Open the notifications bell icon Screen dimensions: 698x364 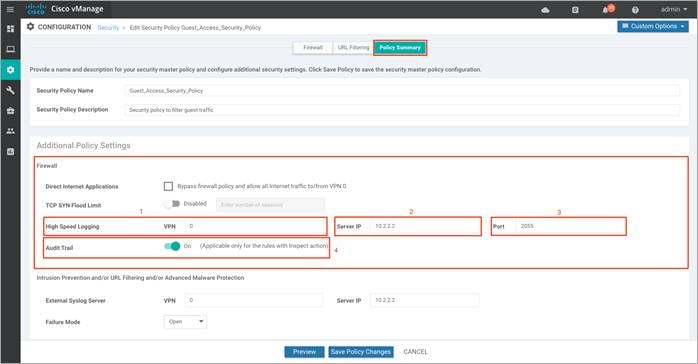click(606, 9)
